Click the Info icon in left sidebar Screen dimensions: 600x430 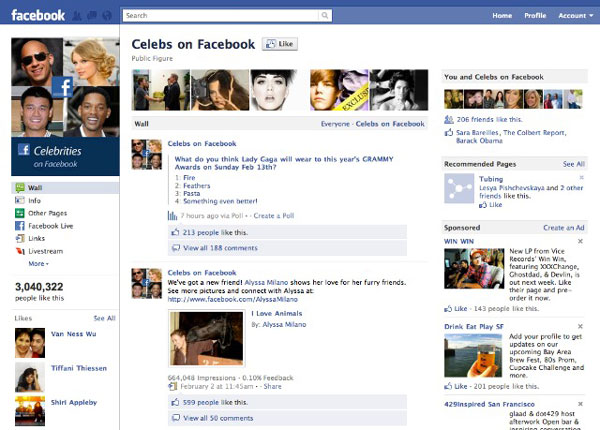pyautogui.click(x=20, y=200)
